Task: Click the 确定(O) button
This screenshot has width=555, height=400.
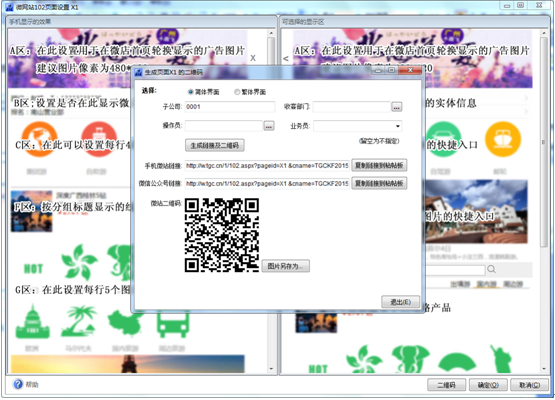Action: coord(488,385)
